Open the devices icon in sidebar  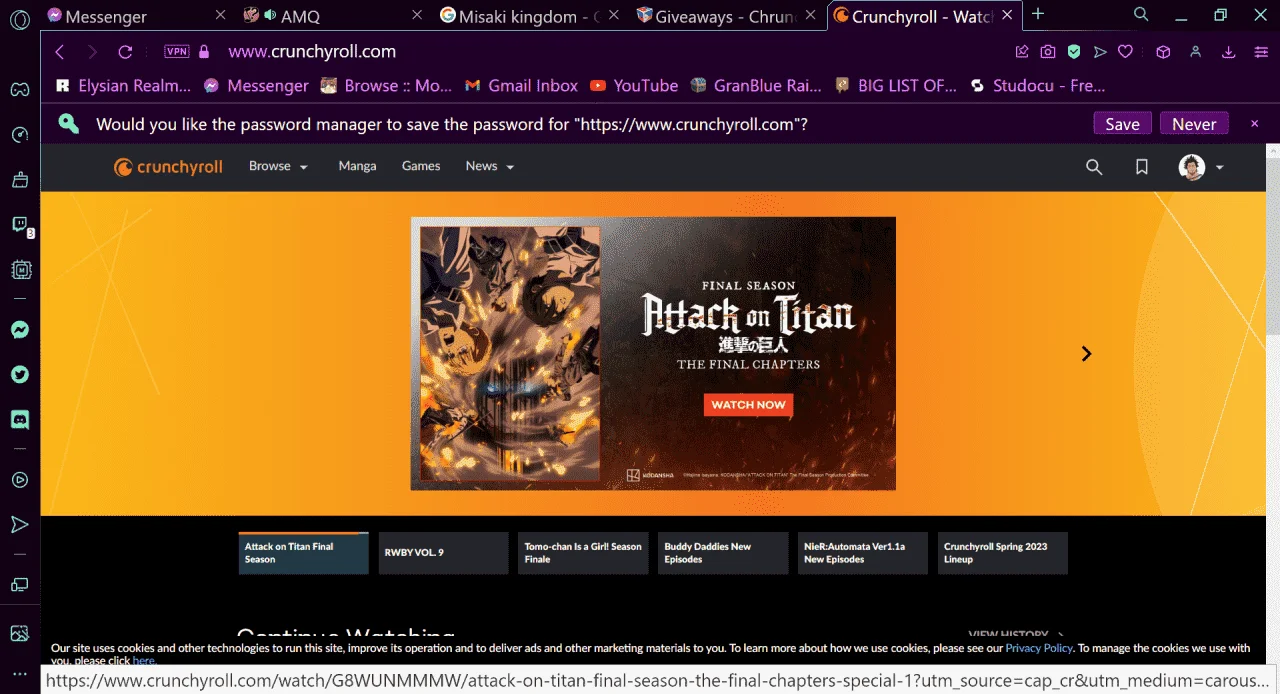20,585
